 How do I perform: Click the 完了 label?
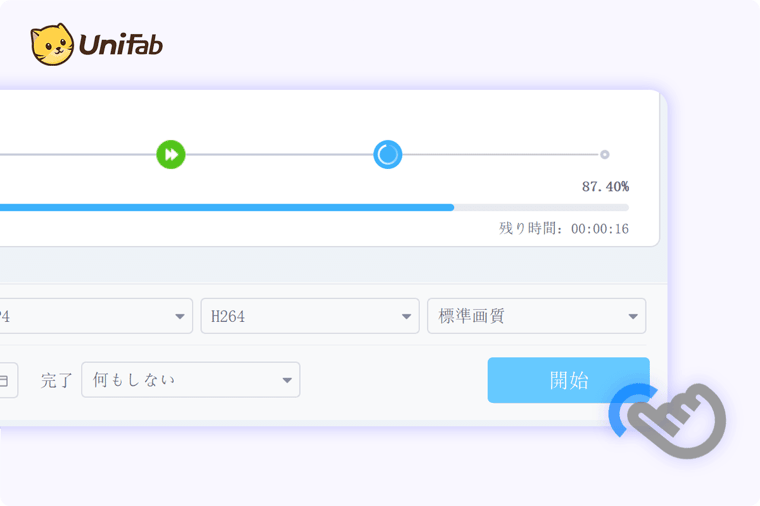point(56,380)
